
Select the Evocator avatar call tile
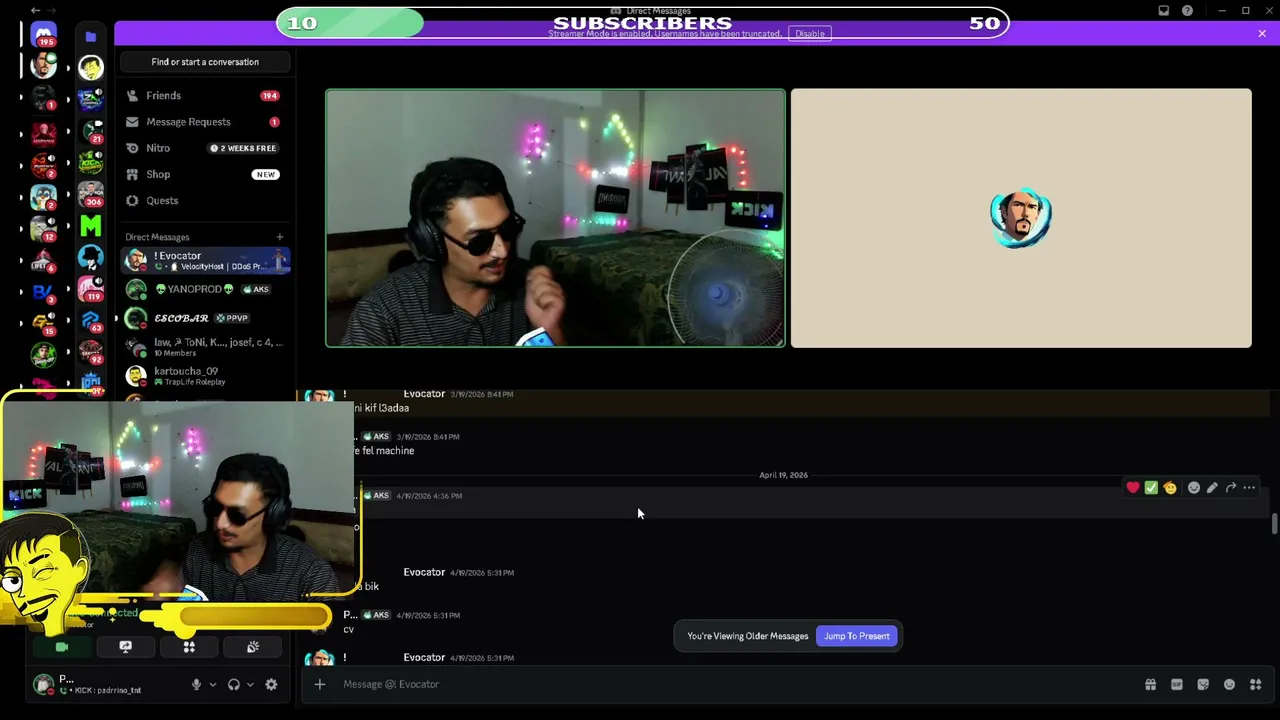click(x=1021, y=218)
